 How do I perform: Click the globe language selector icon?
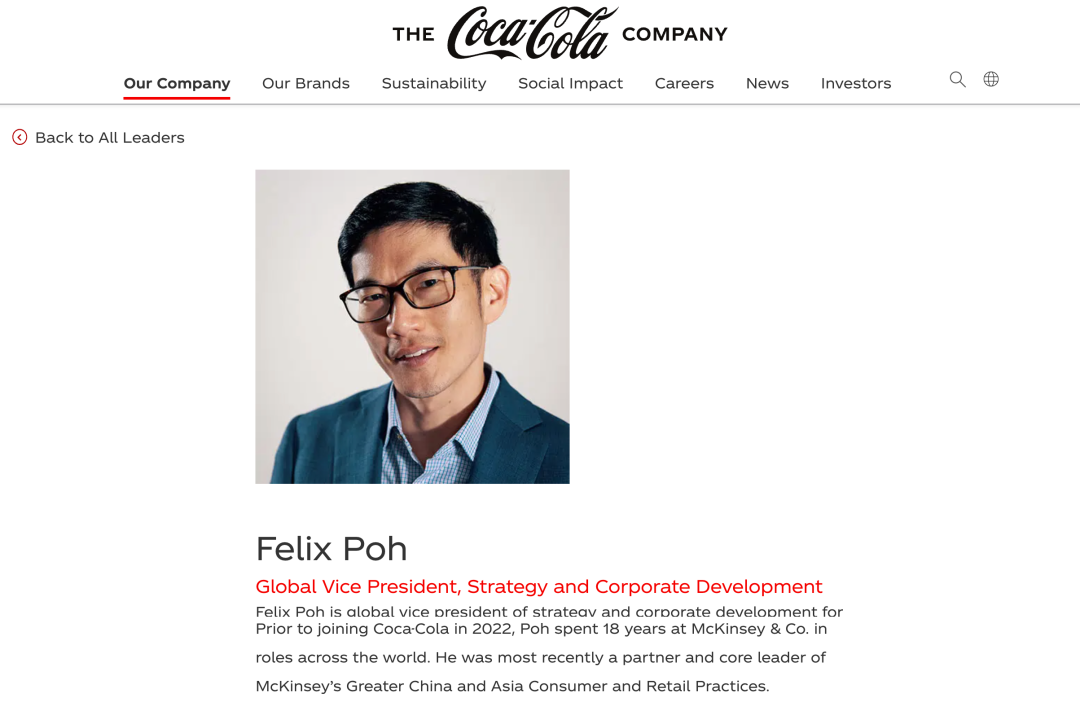tap(991, 79)
